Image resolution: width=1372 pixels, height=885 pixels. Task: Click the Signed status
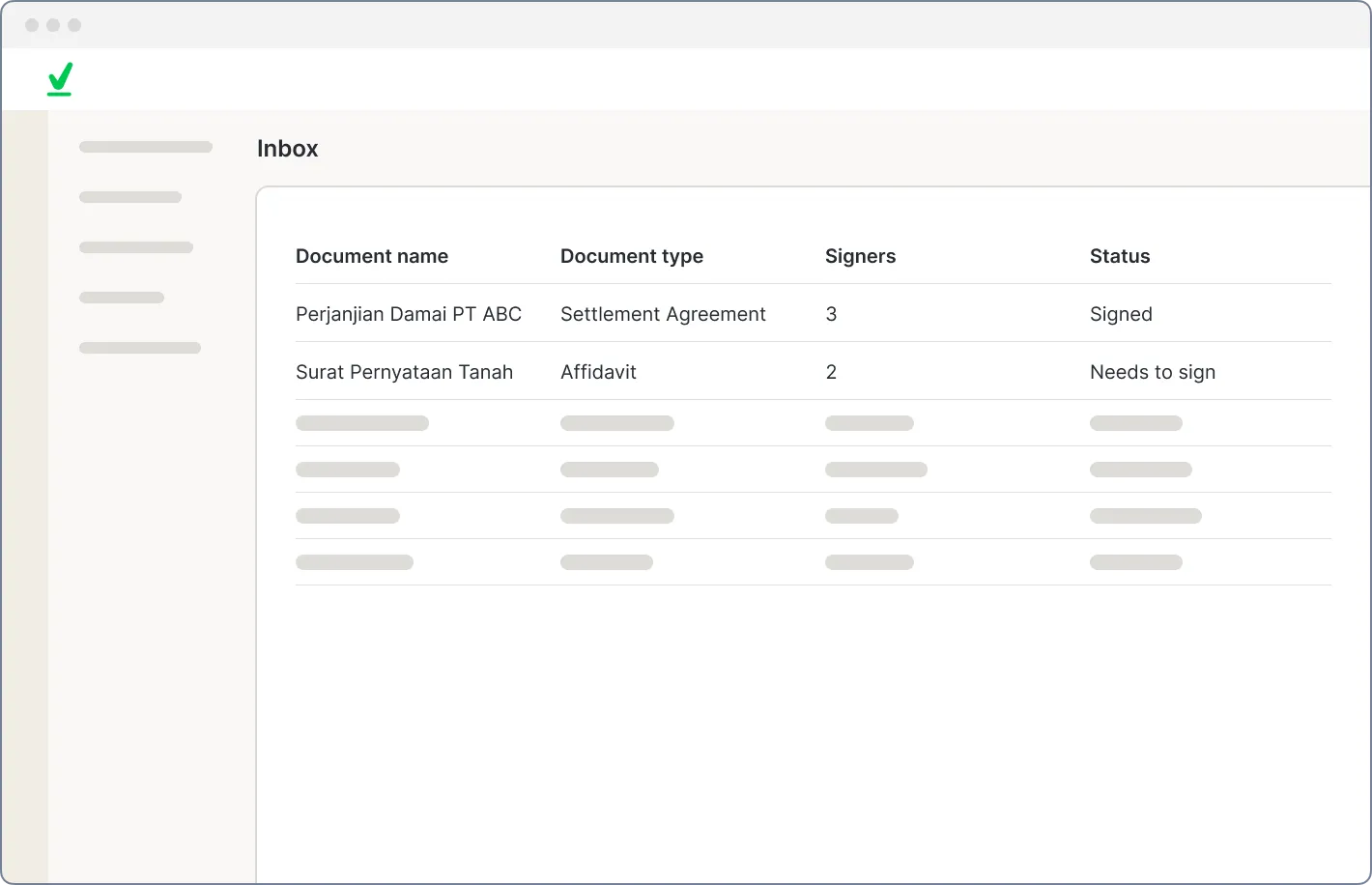pos(1121,314)
